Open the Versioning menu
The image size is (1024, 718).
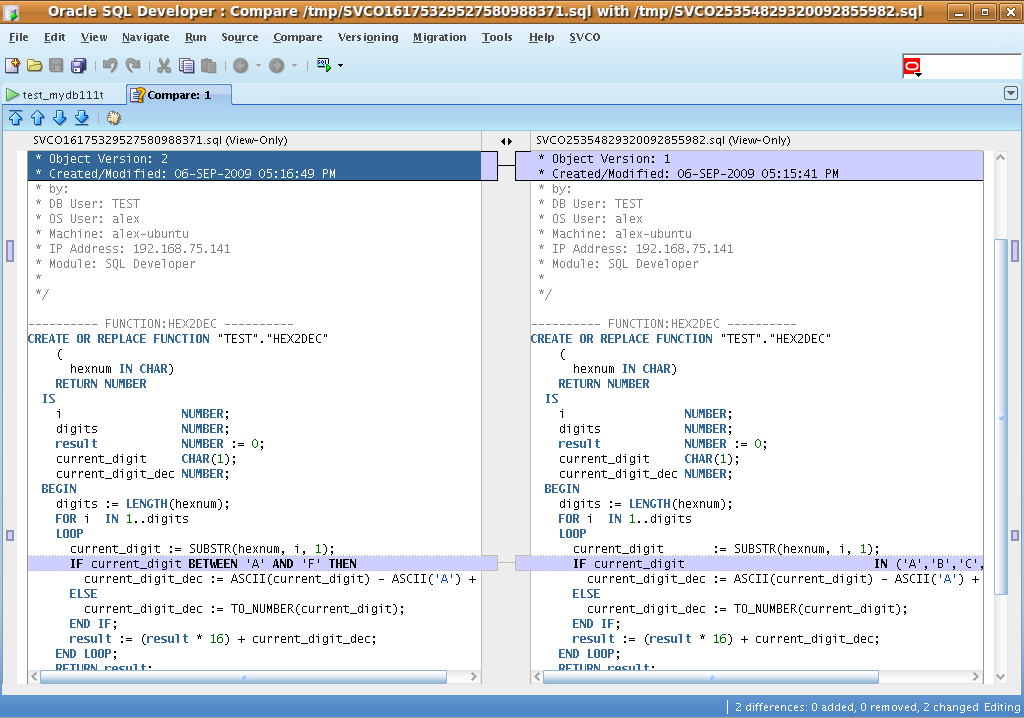368,37
